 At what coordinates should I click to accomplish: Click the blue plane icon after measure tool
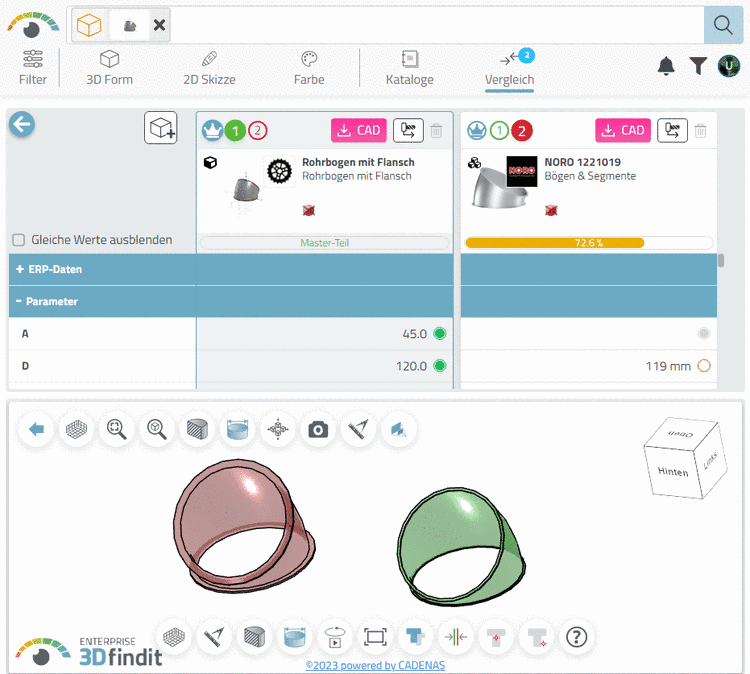pyautogui.click(x=398, y=430)
